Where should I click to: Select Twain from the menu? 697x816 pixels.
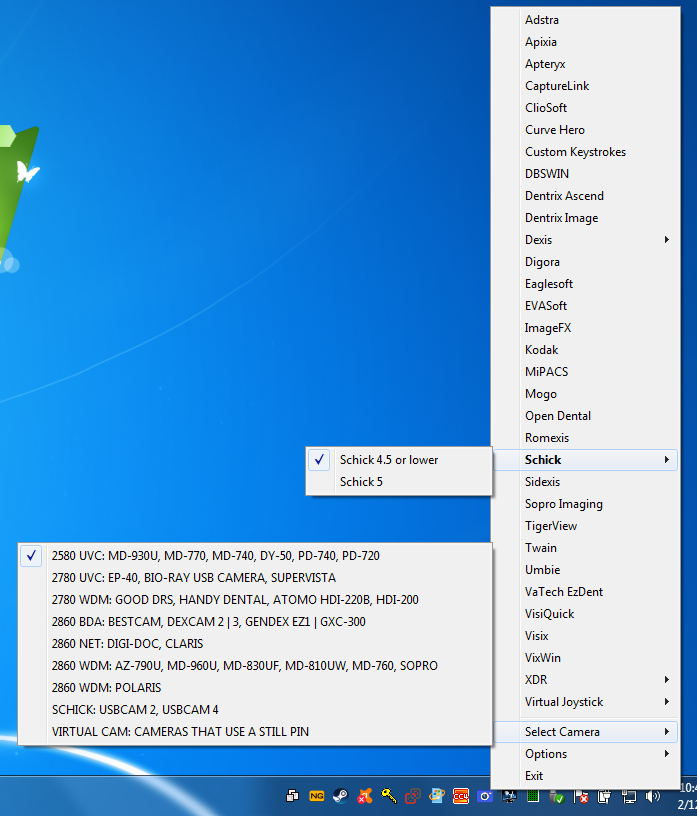pyautogui.click(x=586, y=548)
